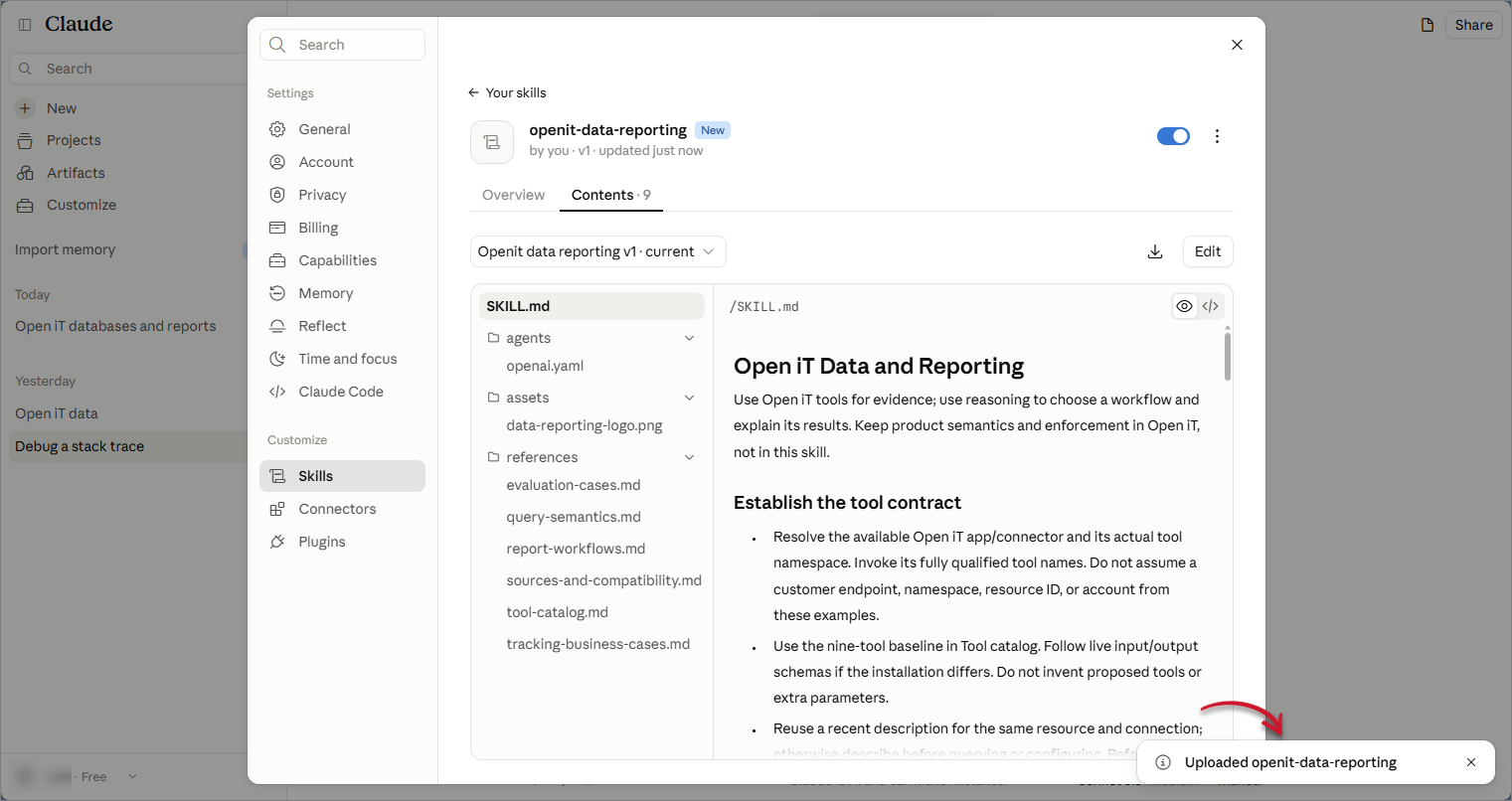This screenshot has width=1512, height=801.
Task: Open the Openit data reporting v1 version dropdown
Action: click(x=597, y=251)
